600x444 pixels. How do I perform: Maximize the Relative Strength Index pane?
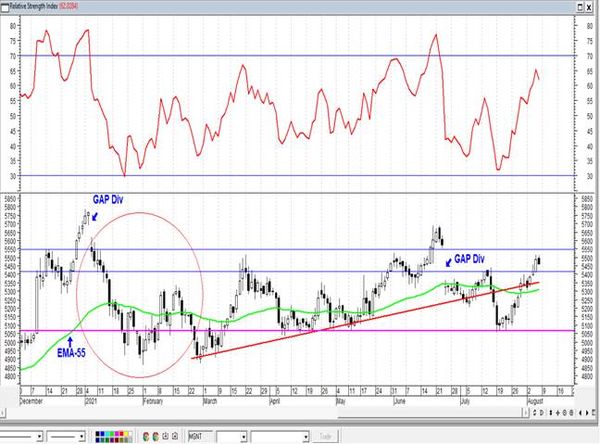[580, 7]
